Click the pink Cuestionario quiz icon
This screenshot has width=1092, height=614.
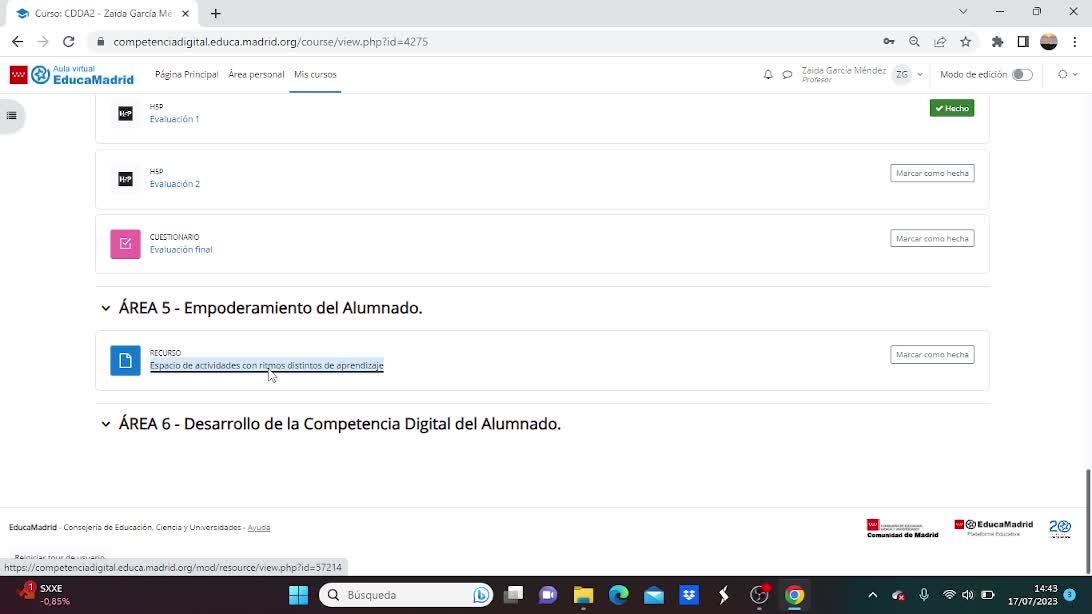(x=125, y=244)
